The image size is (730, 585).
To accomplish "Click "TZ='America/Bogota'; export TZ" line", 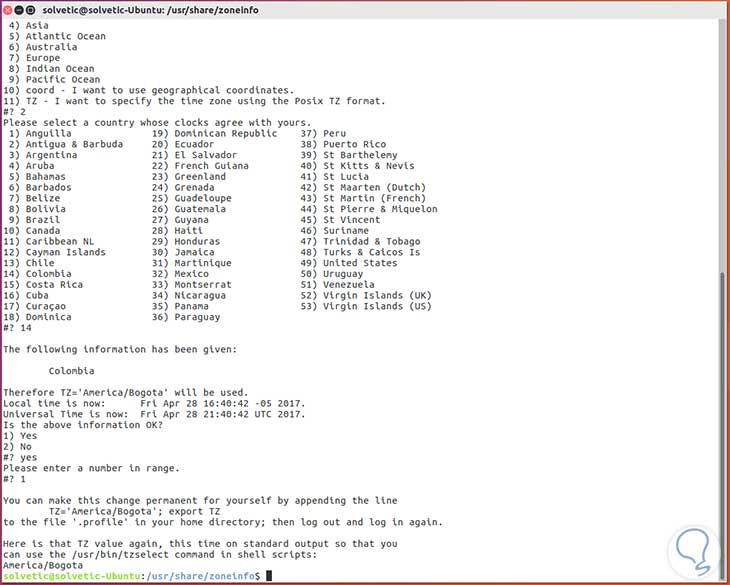I will click(135, 511).
